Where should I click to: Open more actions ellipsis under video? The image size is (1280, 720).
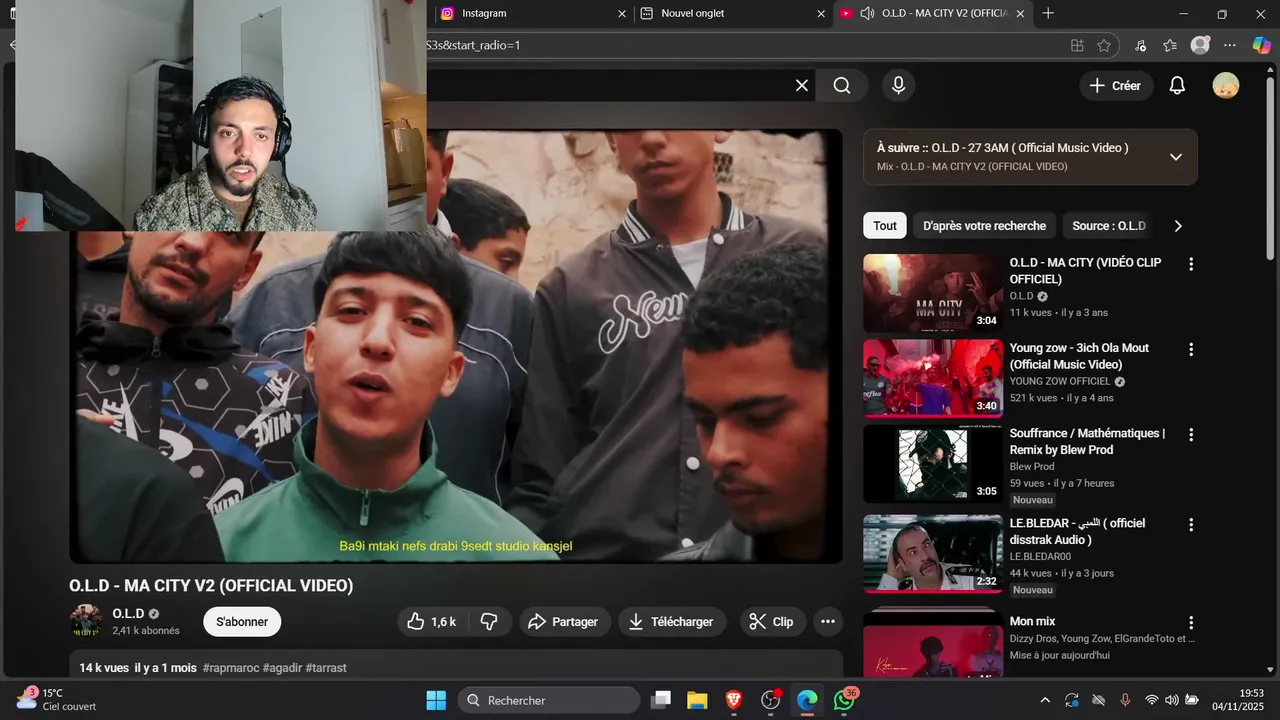point(828,622)
